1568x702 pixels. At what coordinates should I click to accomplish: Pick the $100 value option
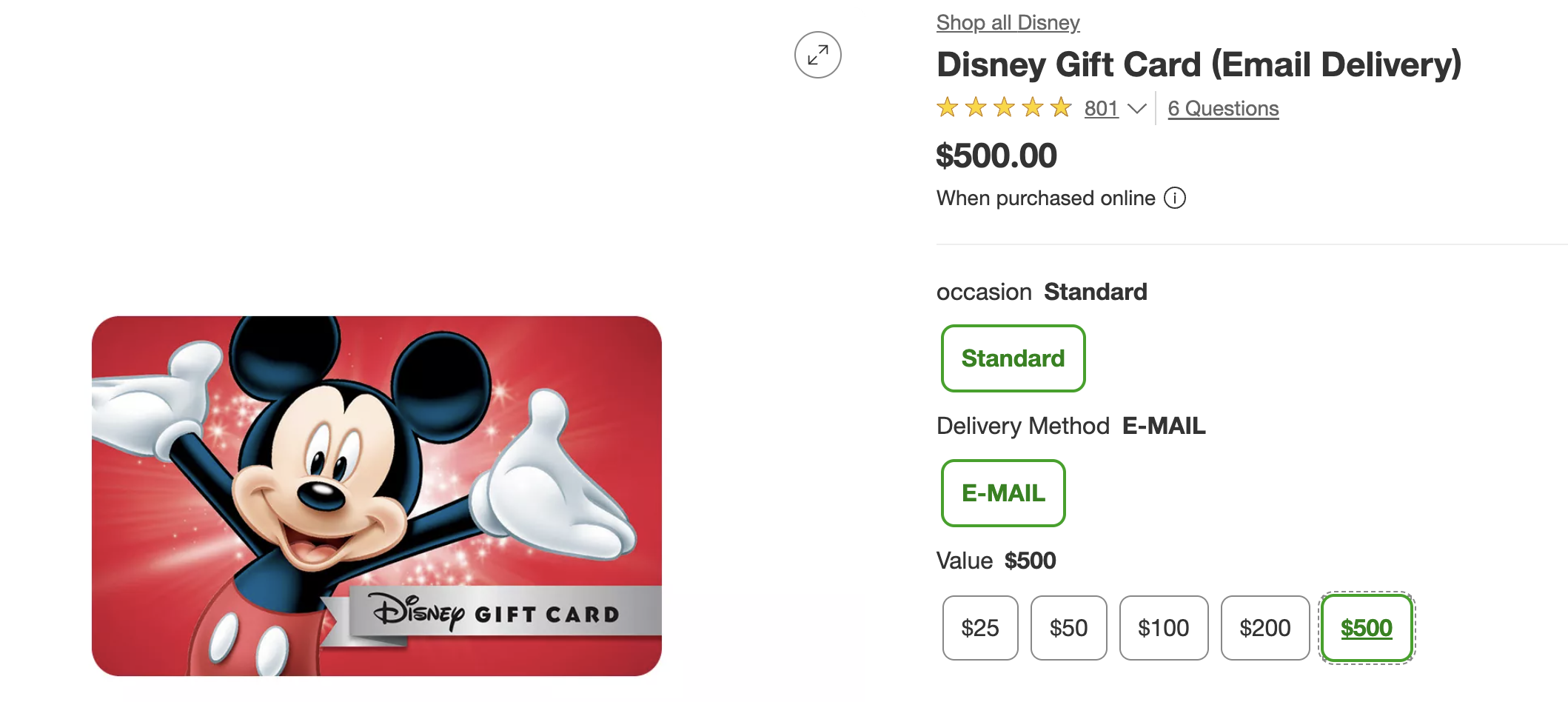click(1163, 628)
